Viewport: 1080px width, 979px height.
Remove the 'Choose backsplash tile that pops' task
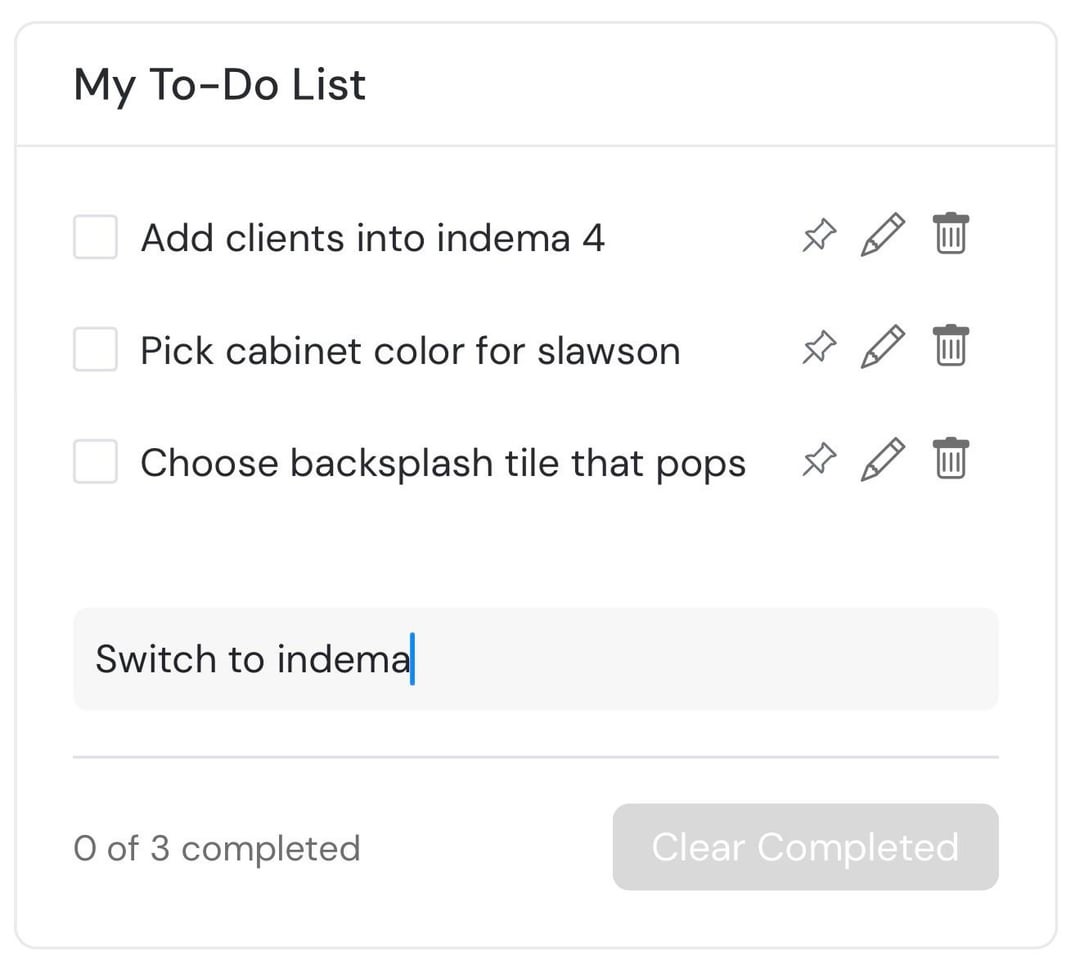(x=950, y=458)
